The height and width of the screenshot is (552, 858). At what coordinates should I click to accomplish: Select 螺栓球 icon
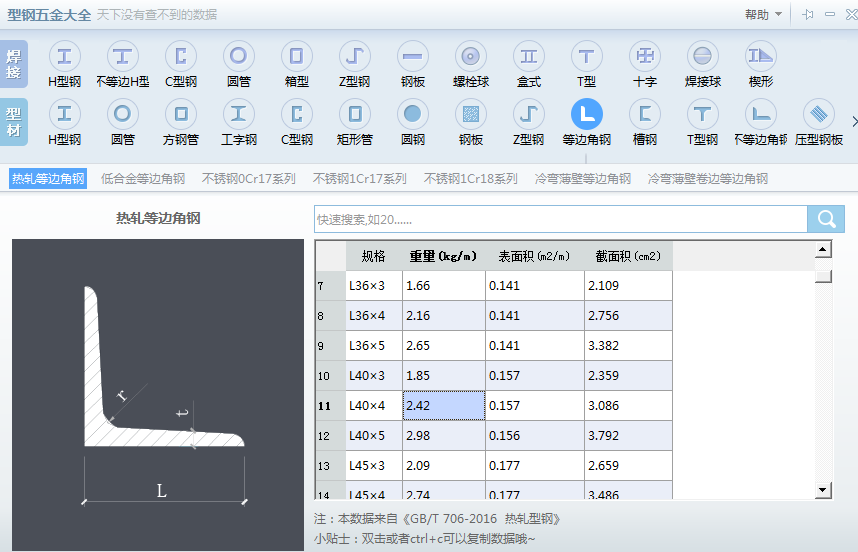tap(471, 56)
